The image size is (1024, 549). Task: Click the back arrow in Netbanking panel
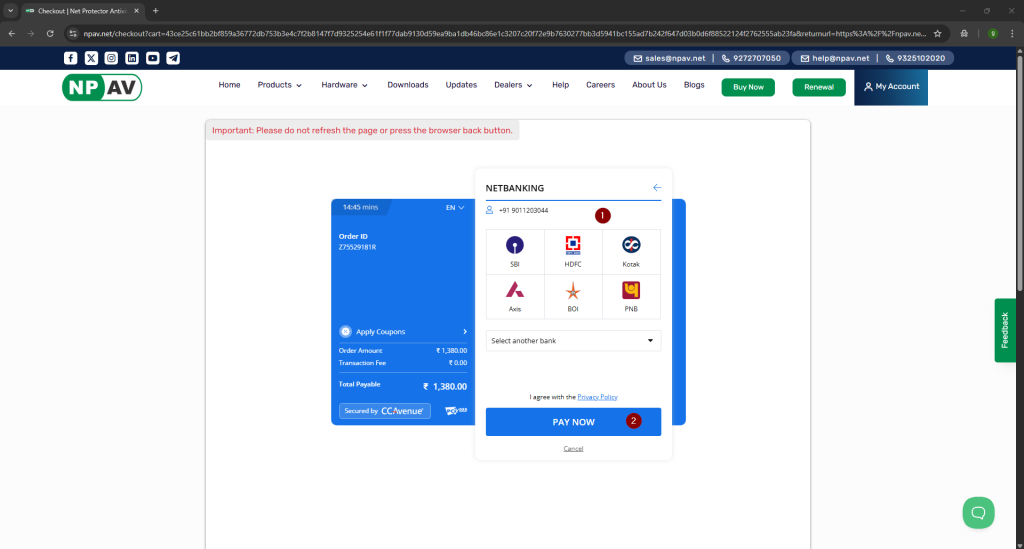click(x=657, y=188)
